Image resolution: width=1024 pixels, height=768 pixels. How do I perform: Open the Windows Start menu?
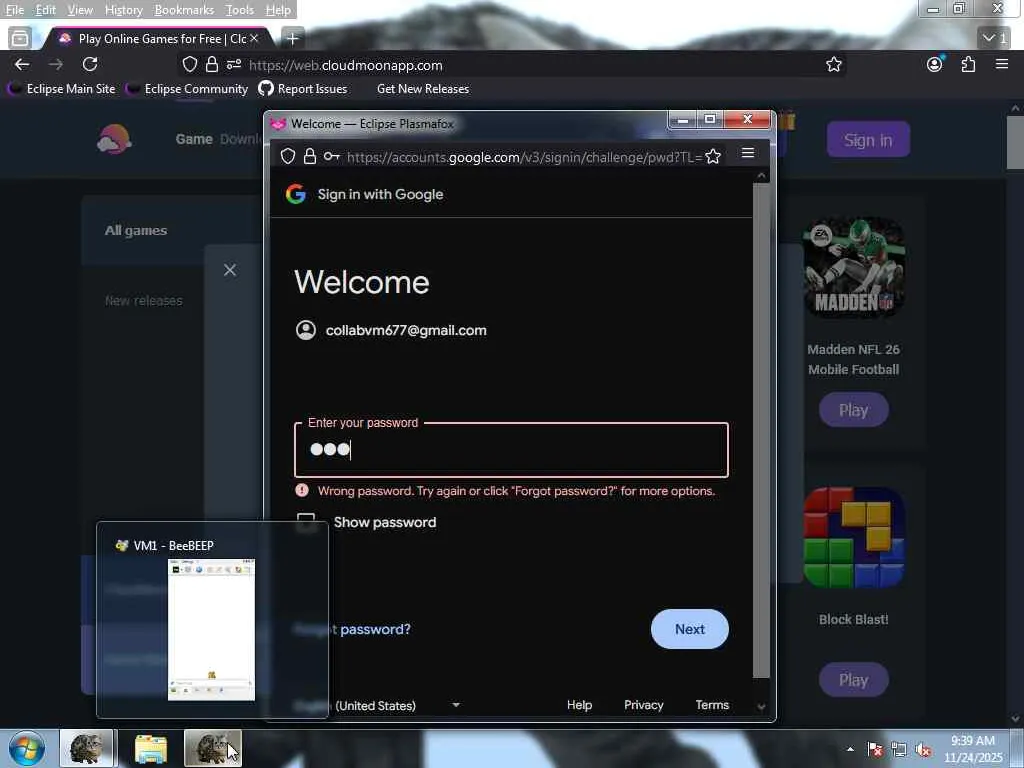(x=27, y=748)
